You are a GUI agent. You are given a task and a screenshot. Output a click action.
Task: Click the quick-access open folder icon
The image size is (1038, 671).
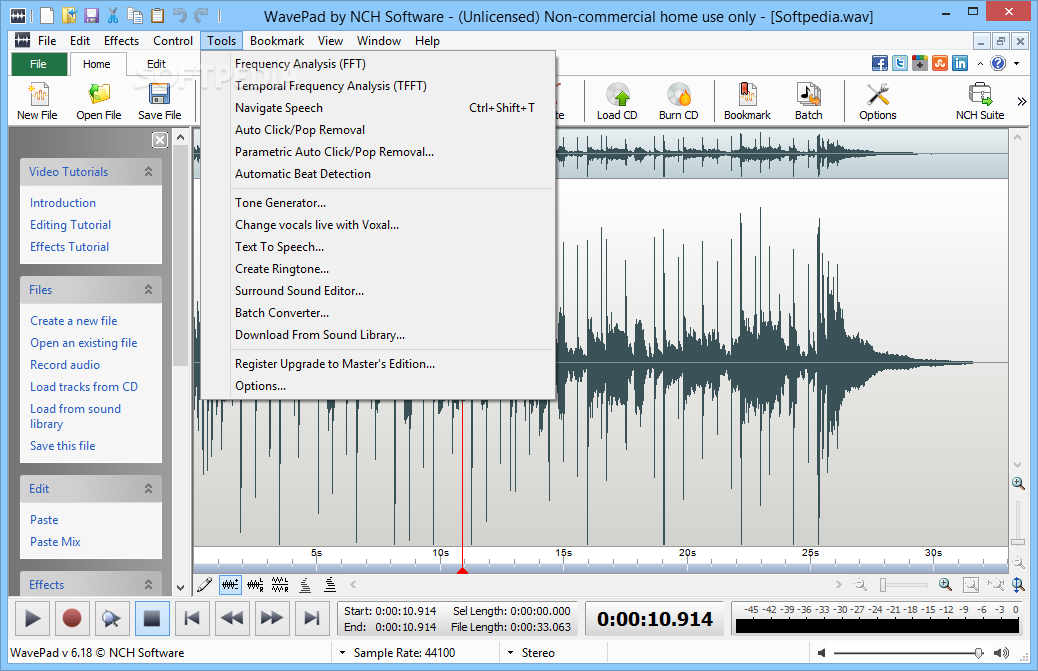coord(69,15)
